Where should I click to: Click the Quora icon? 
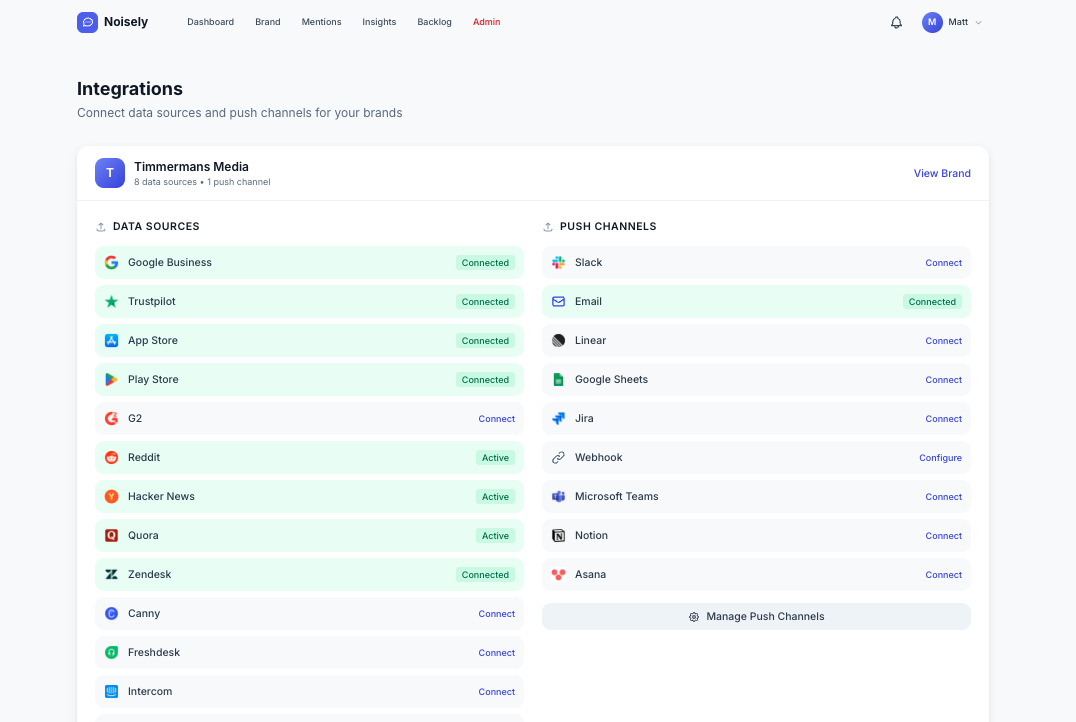click(111, 536)
